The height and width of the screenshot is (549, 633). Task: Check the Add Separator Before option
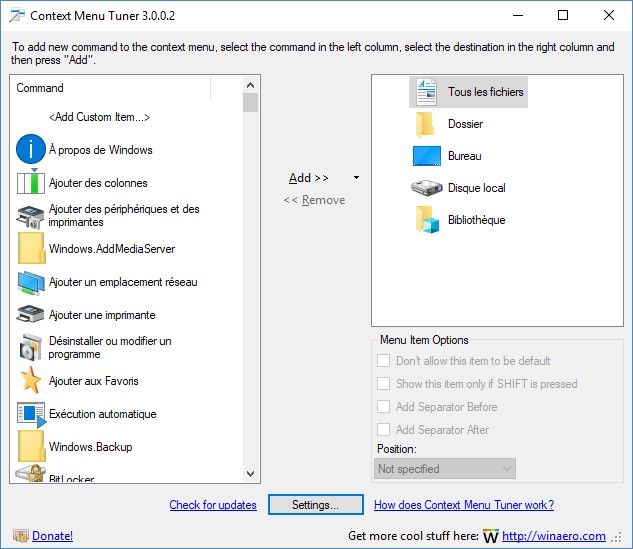[384, 407]
